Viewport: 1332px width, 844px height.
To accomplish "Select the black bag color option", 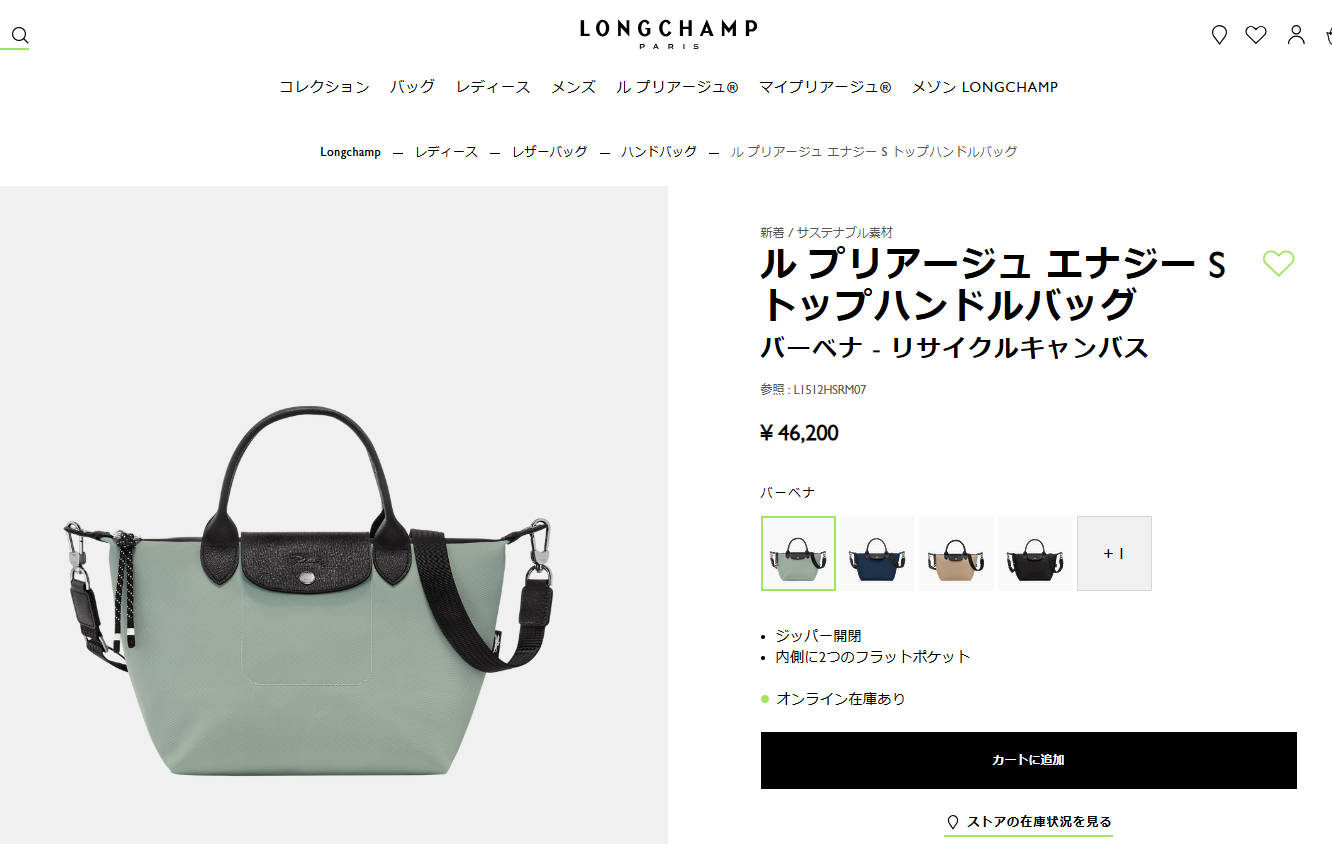I will (1035, 553).
